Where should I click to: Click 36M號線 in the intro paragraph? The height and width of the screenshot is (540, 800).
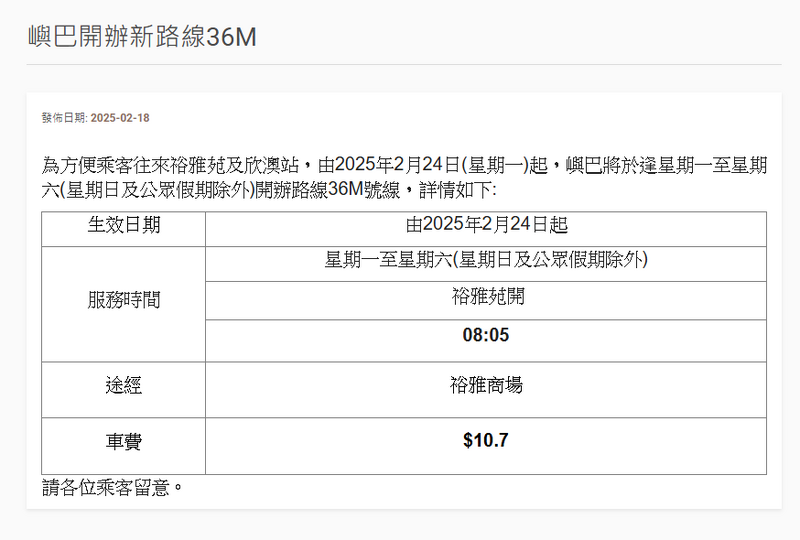click(x=364, y=189)
